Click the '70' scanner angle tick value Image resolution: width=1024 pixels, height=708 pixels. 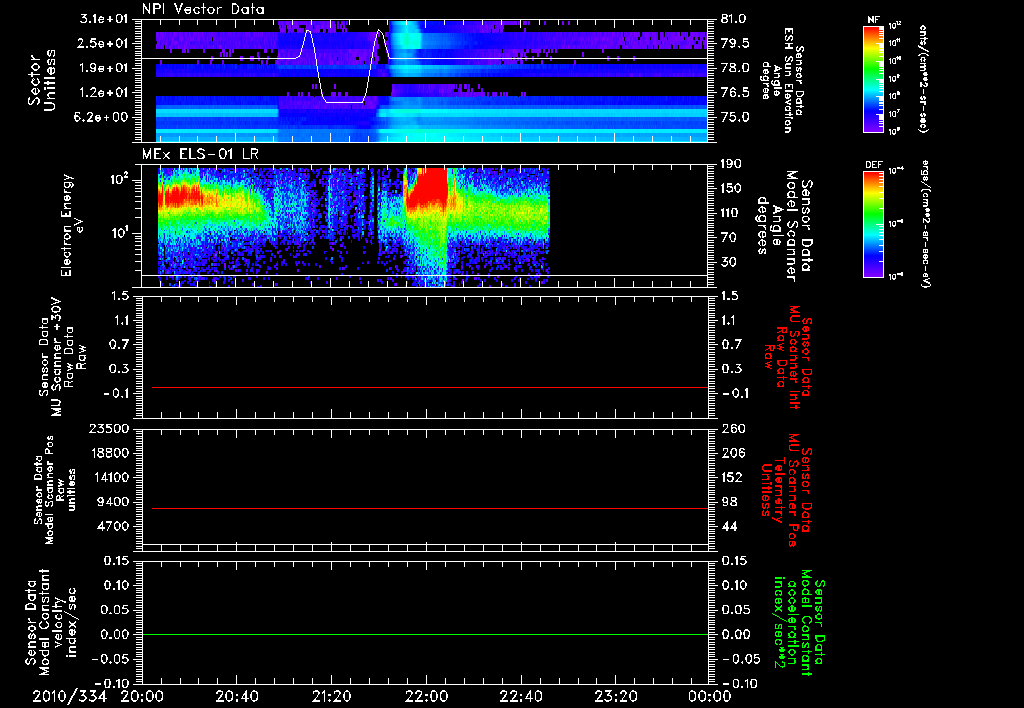coord(728,238)
